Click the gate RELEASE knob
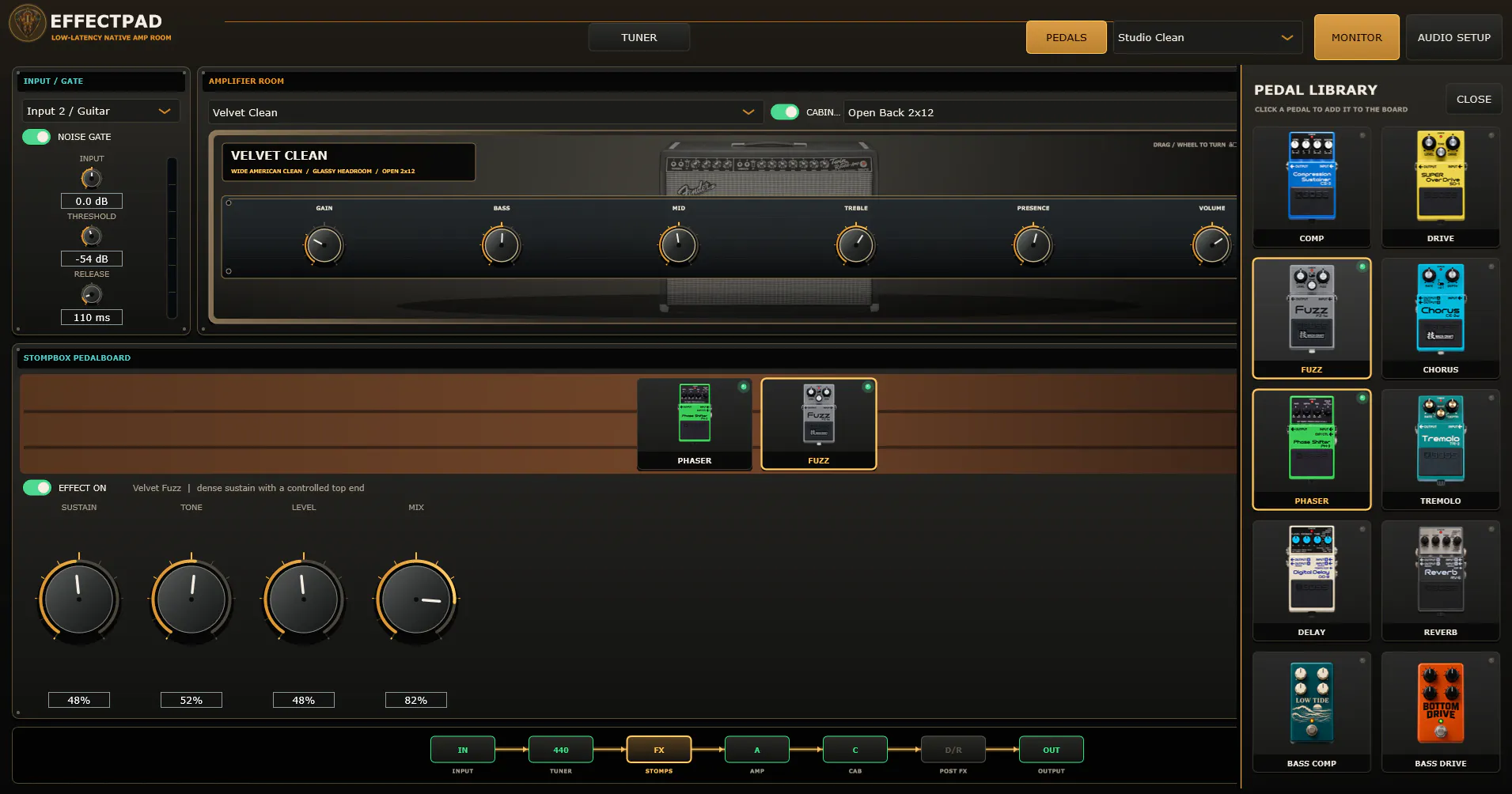This screenshot has height=794, width=1512. pyautogui.click(x=92, y=294)
